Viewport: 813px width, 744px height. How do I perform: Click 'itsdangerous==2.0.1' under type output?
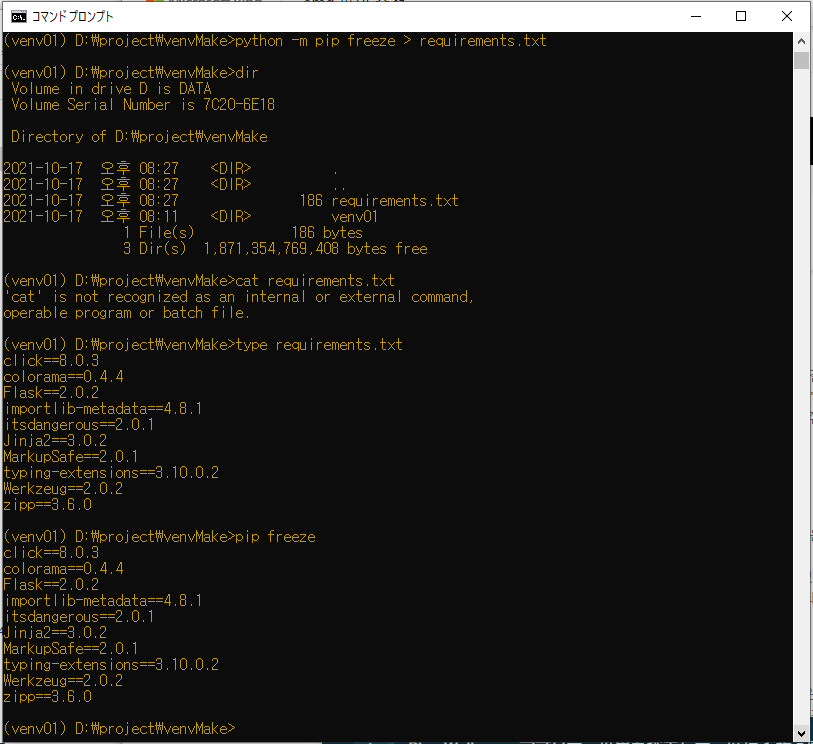tap(79, 425)
